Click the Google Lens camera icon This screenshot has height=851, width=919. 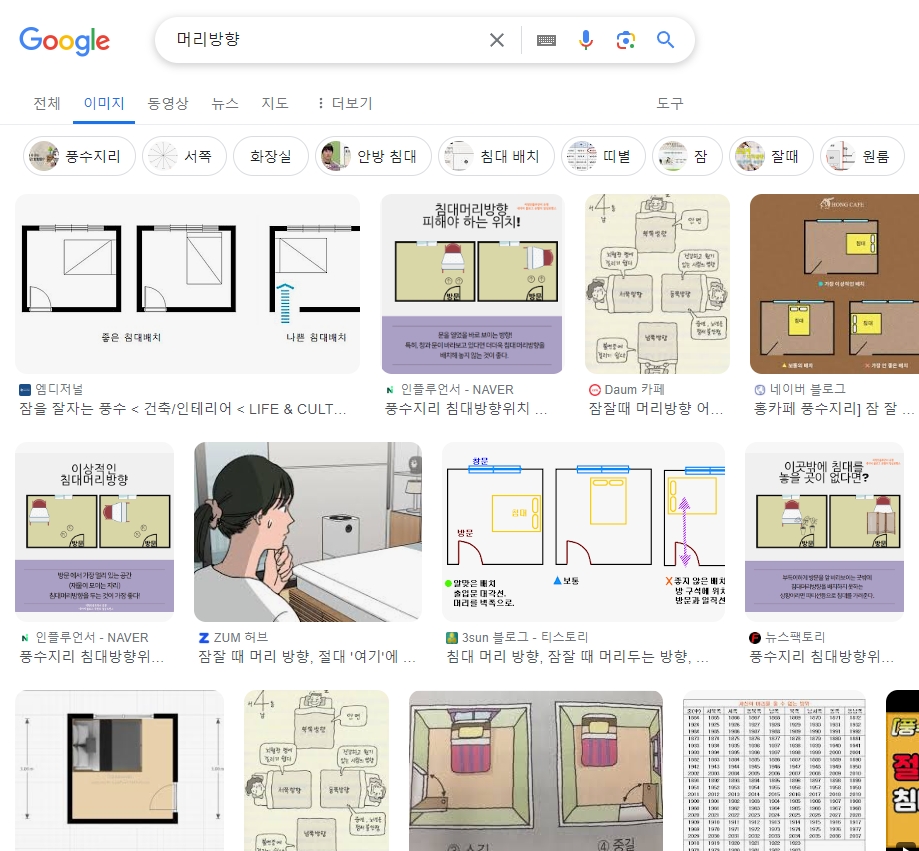[628, 40]
